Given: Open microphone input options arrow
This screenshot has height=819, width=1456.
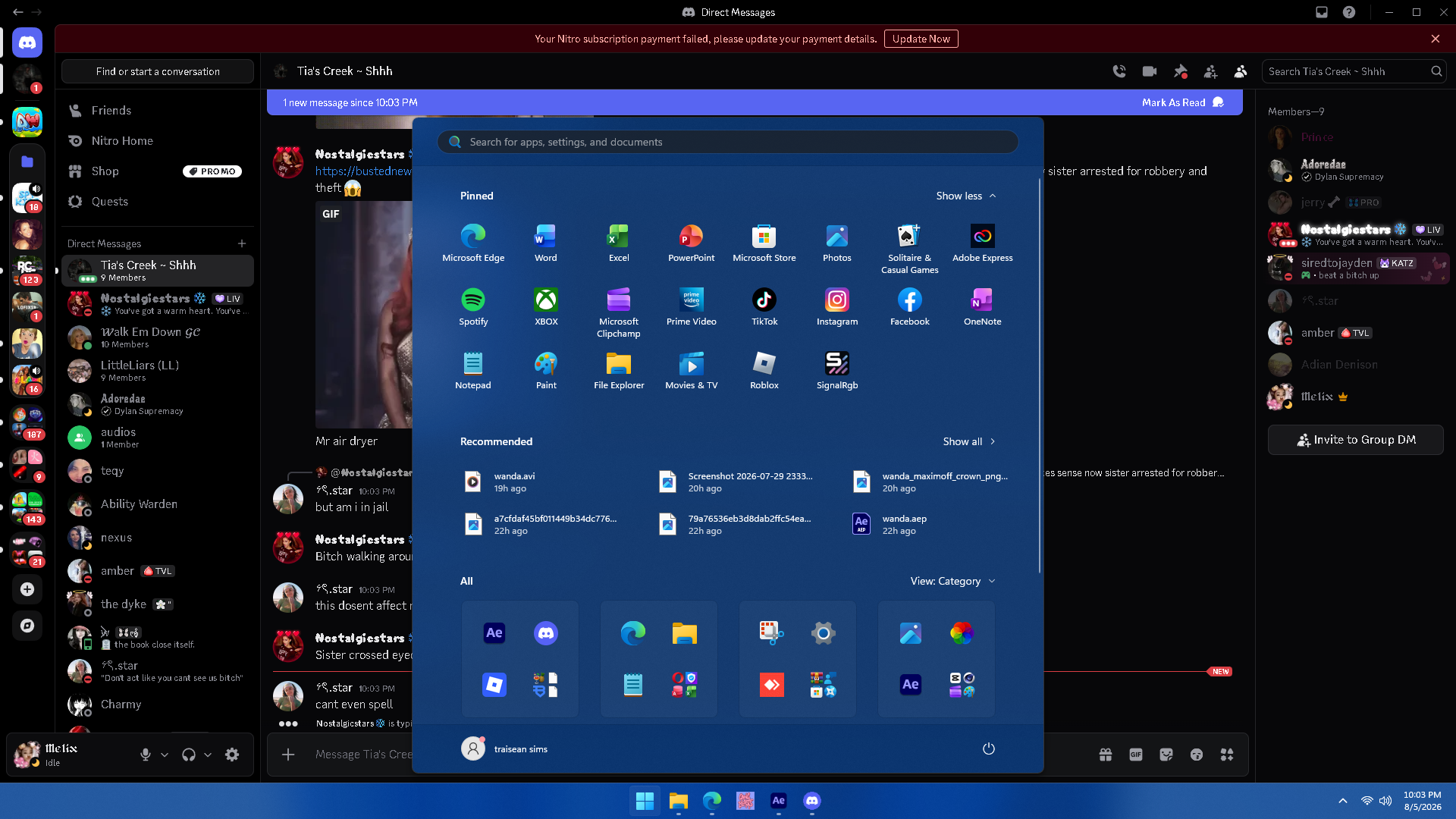Looking at the screenshot, I should (x=165, y=755).
